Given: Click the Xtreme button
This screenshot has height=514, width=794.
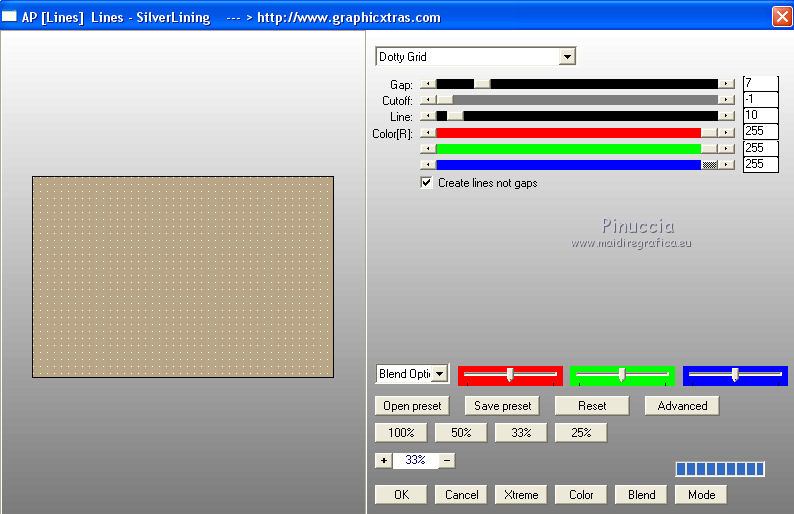Looking at the screenshot, I should pyautogui.click(x=521, y=495).
